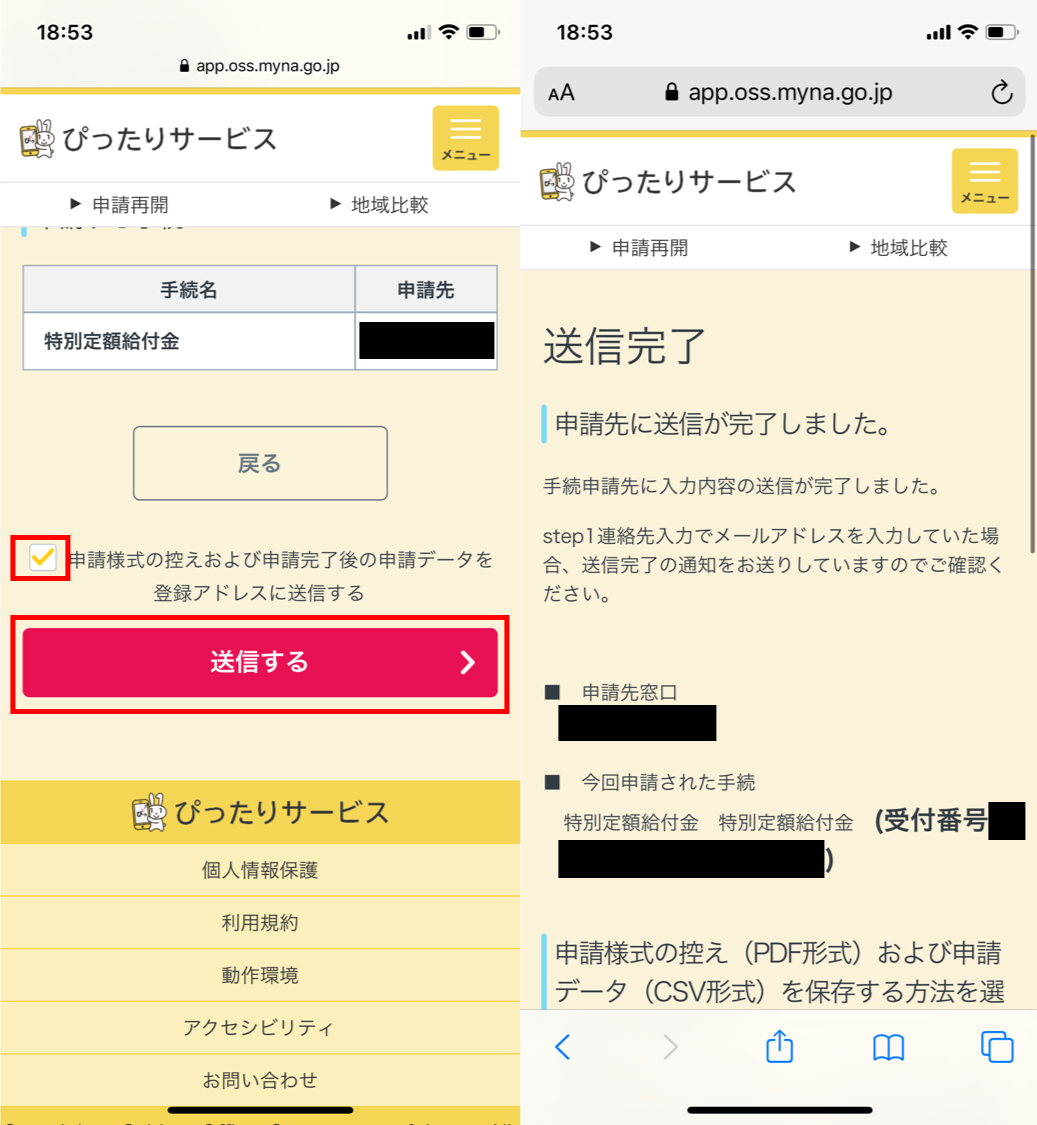Expand 申請再開 on the left screen
The image size is (1037, 1125).
(x=119, y=204)
